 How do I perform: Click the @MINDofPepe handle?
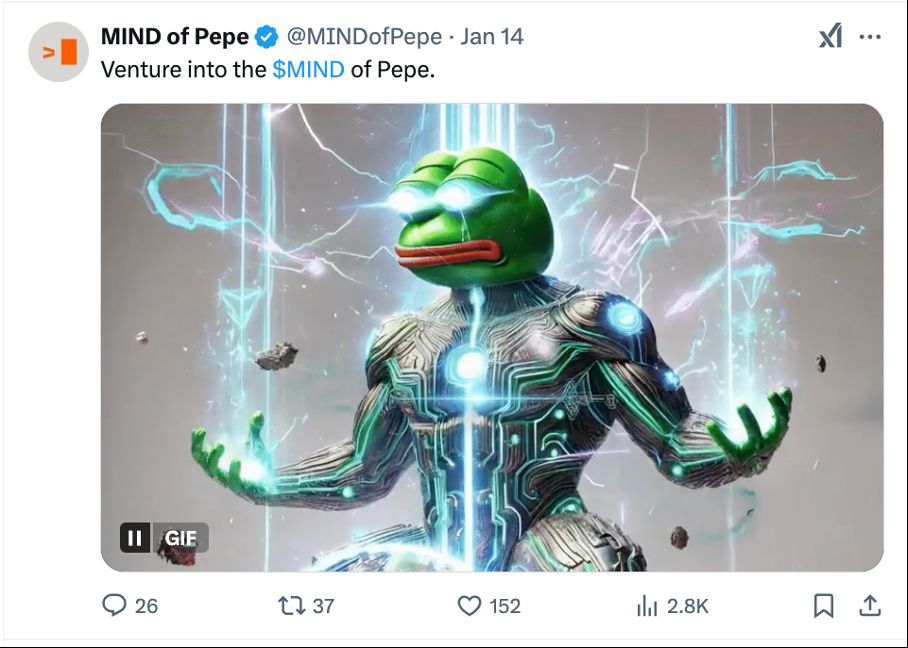(x=364, y=37)
